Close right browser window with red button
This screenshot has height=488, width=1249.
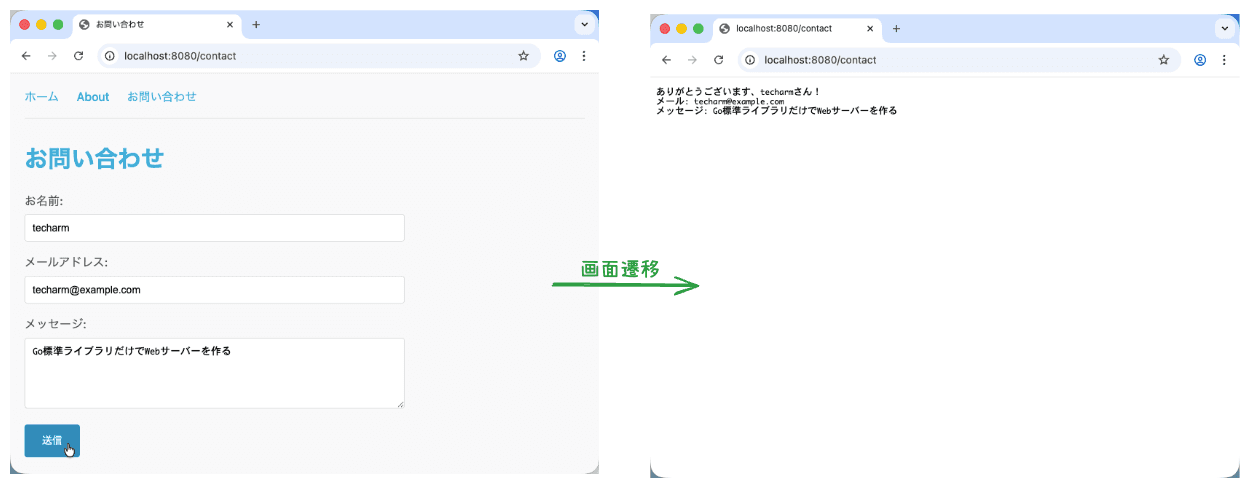click(665, 29)
